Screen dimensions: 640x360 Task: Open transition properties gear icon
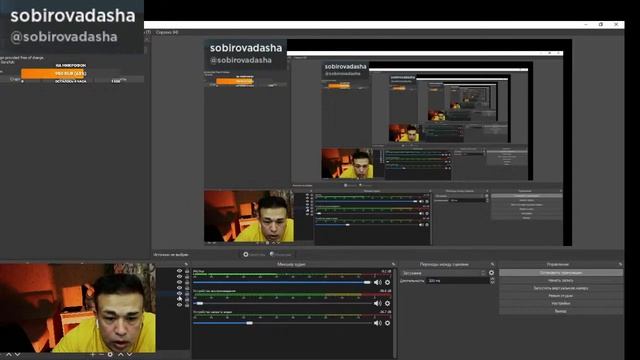(x=491, y=273)
